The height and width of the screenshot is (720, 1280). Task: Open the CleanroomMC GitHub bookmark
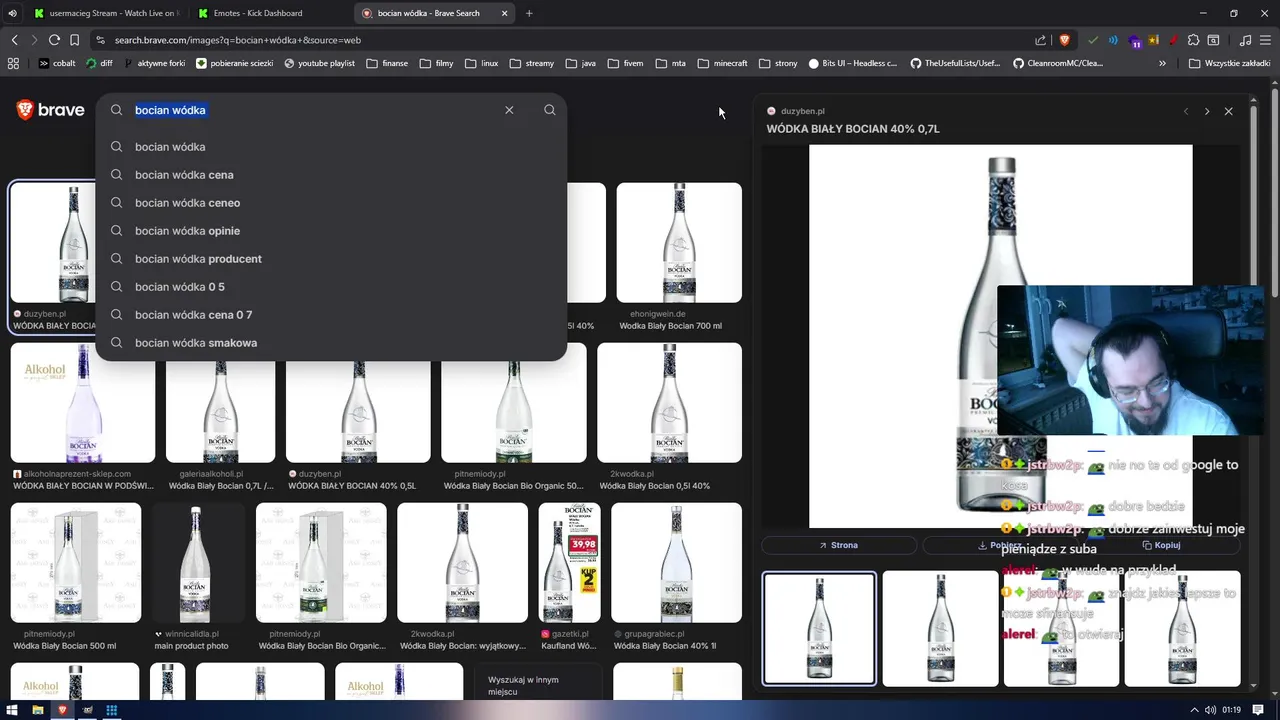pos(1058,63)
